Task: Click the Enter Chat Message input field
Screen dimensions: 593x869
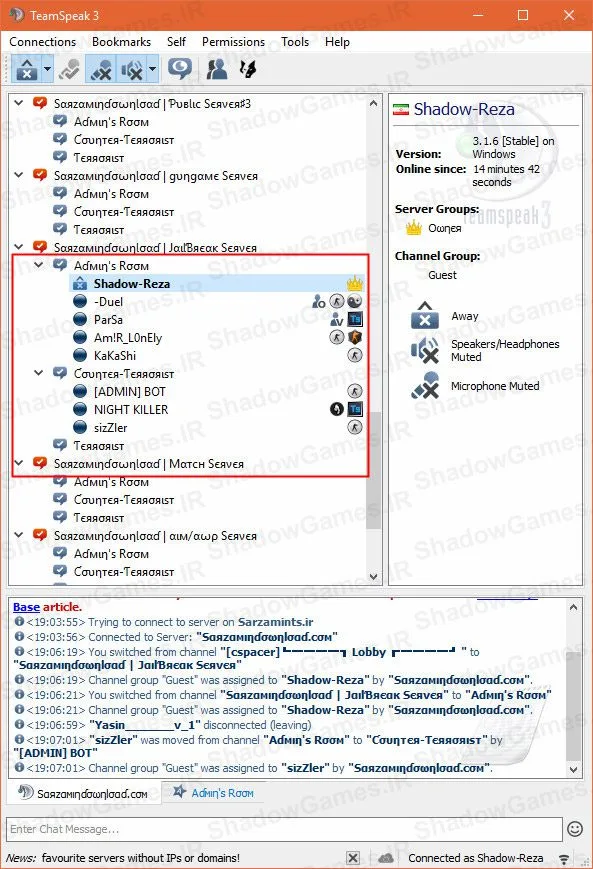Action: point(284,829)
